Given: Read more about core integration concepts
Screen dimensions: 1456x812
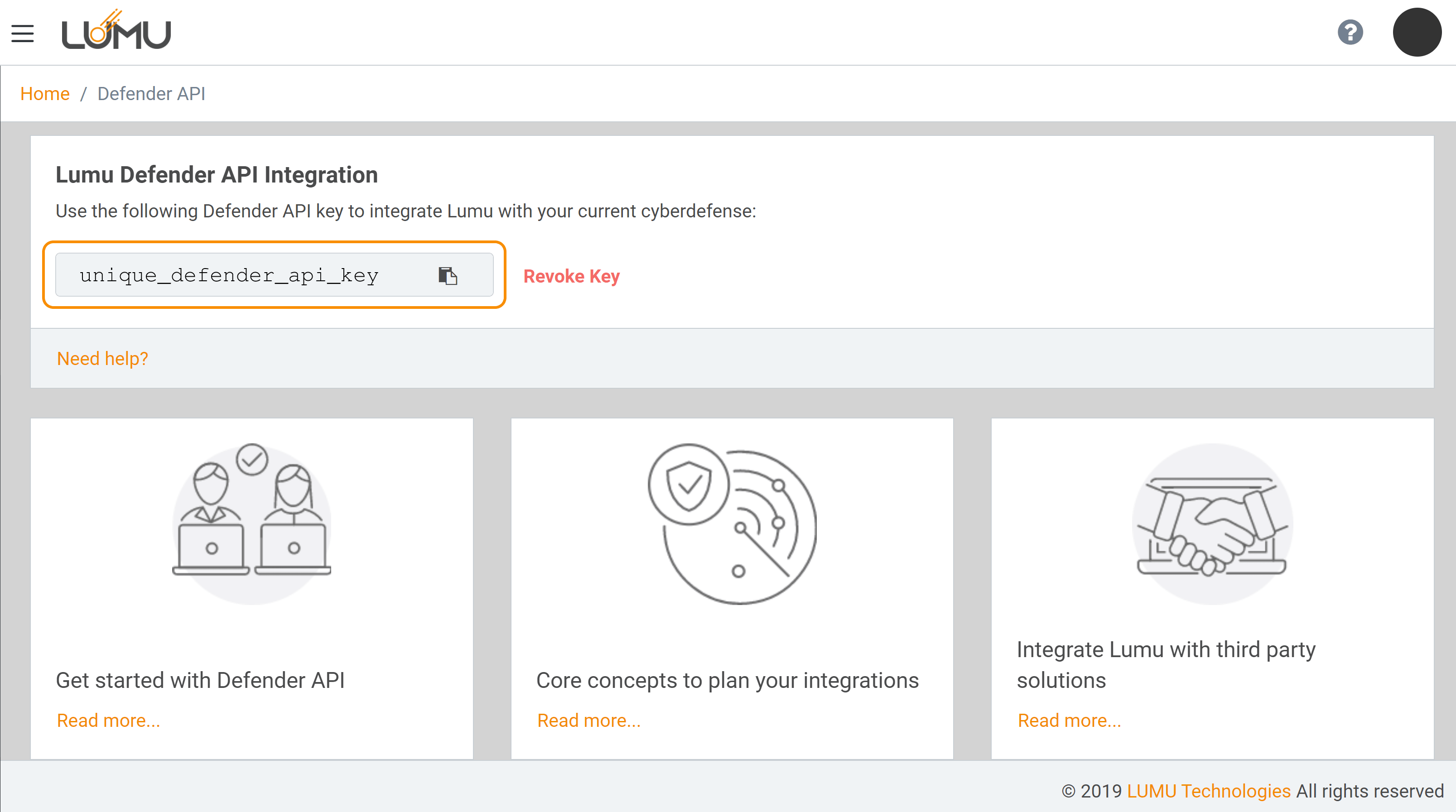Looking at the screenshot, I should [x=588, y=721].
